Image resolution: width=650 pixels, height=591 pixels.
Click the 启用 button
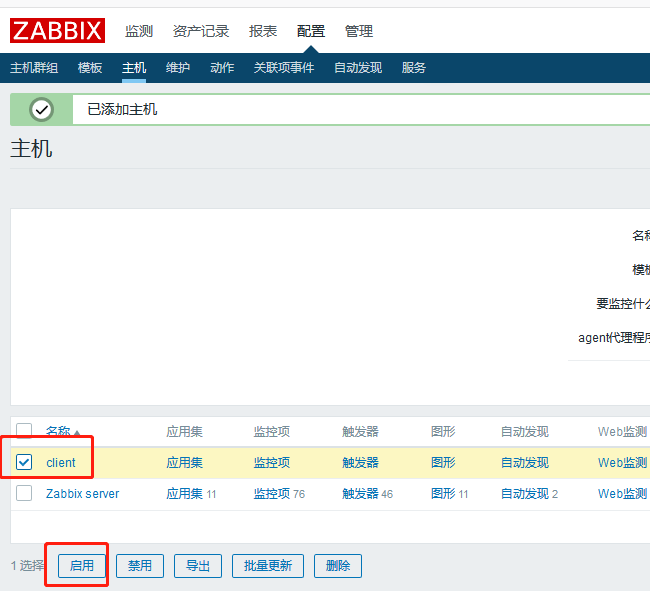pos(82,566)
